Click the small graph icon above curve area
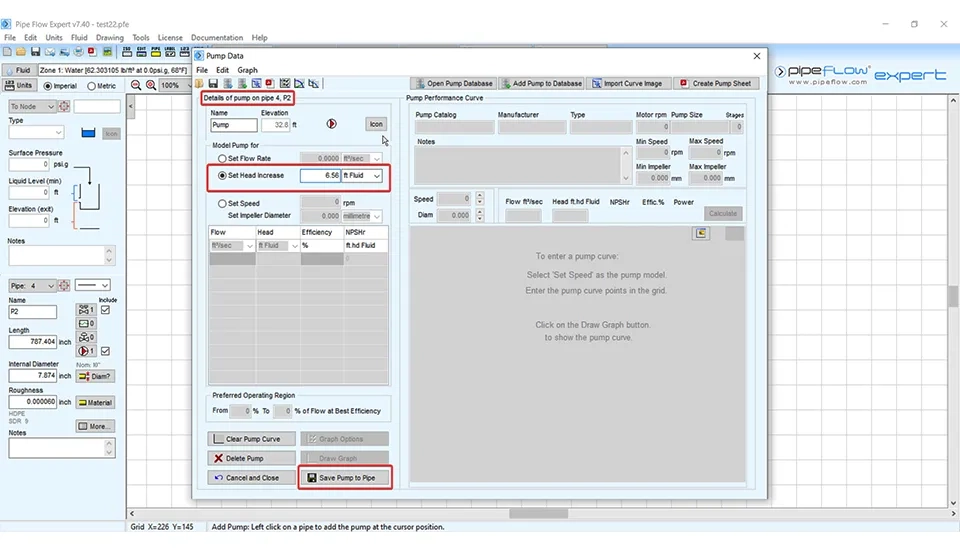 (x=702, y=233)
